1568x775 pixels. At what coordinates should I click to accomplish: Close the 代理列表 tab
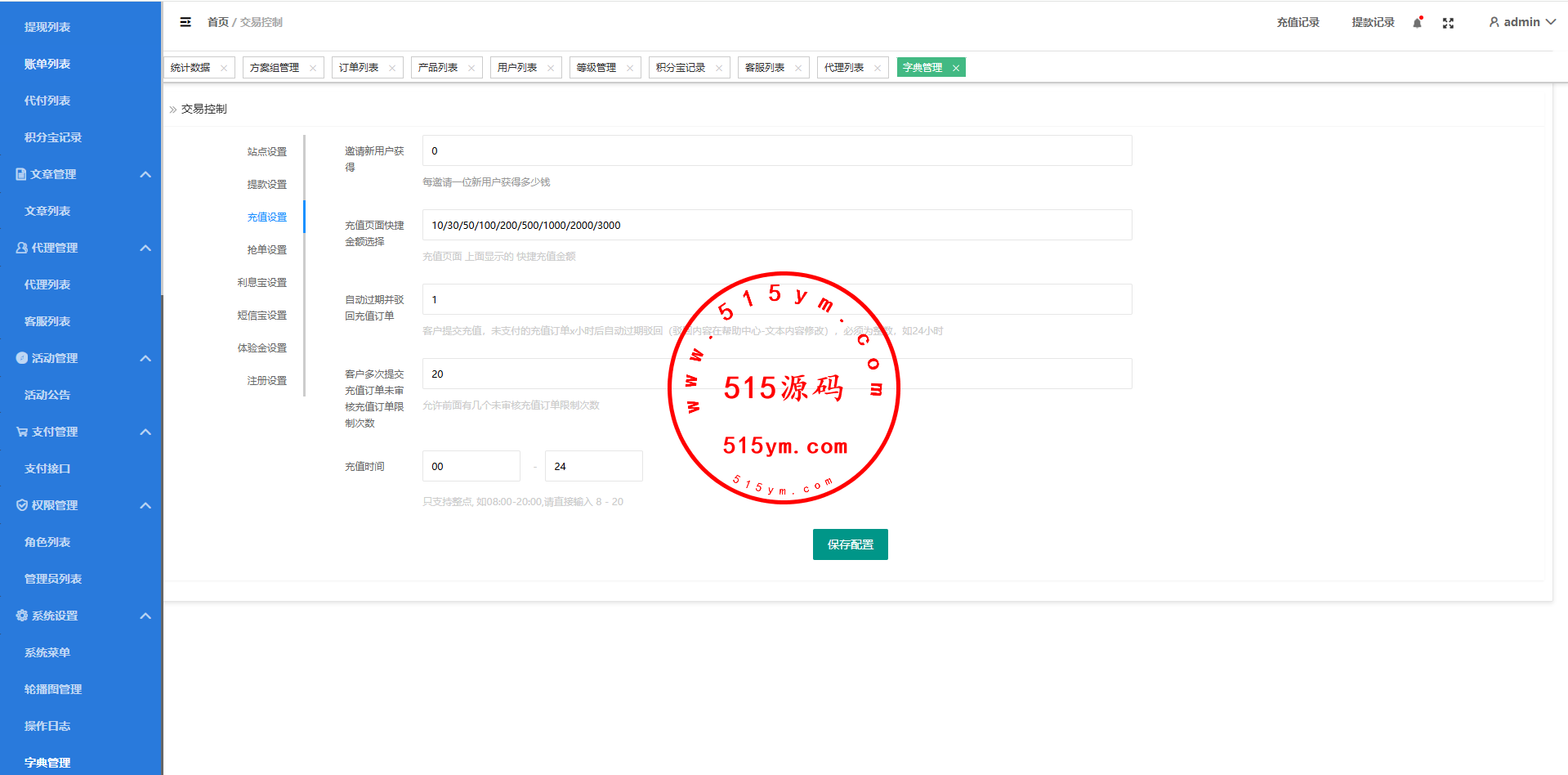(878, 68)
